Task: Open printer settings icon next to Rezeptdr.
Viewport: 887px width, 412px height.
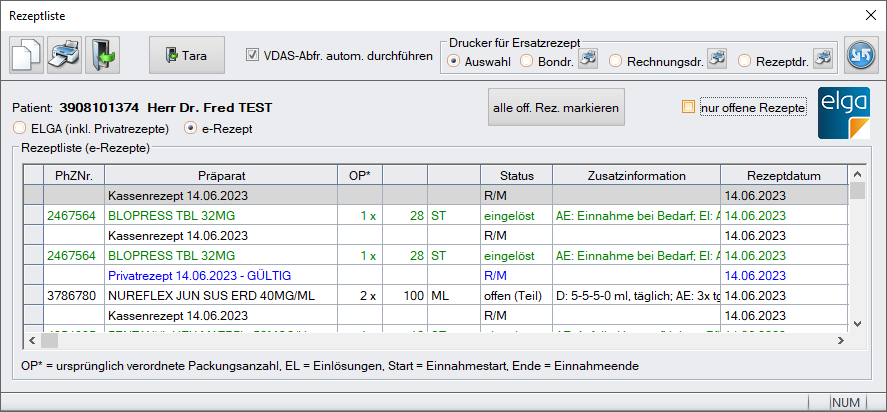Action: click(824, 61)
